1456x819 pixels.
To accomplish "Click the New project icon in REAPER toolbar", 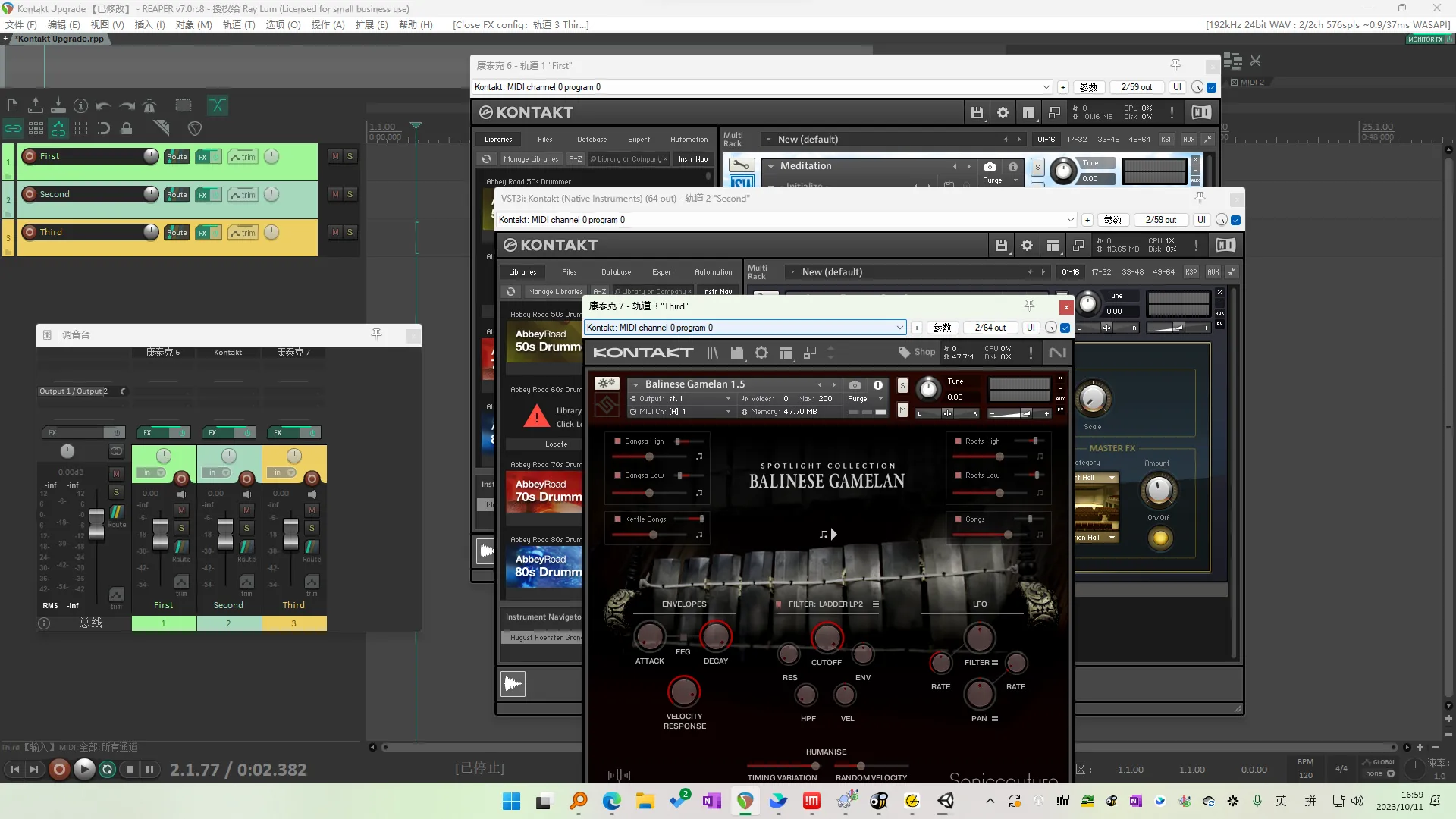I will 13,106.
